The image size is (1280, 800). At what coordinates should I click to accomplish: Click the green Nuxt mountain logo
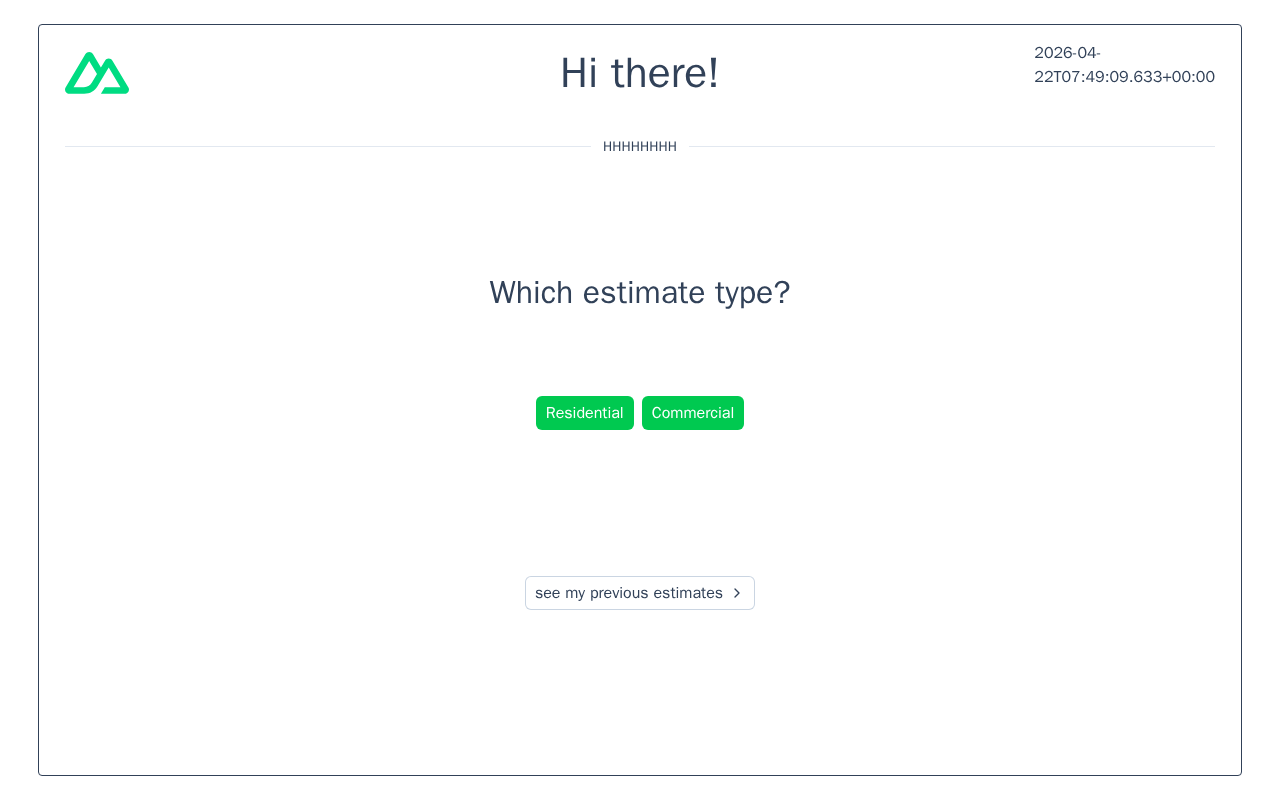click(97, 73)
